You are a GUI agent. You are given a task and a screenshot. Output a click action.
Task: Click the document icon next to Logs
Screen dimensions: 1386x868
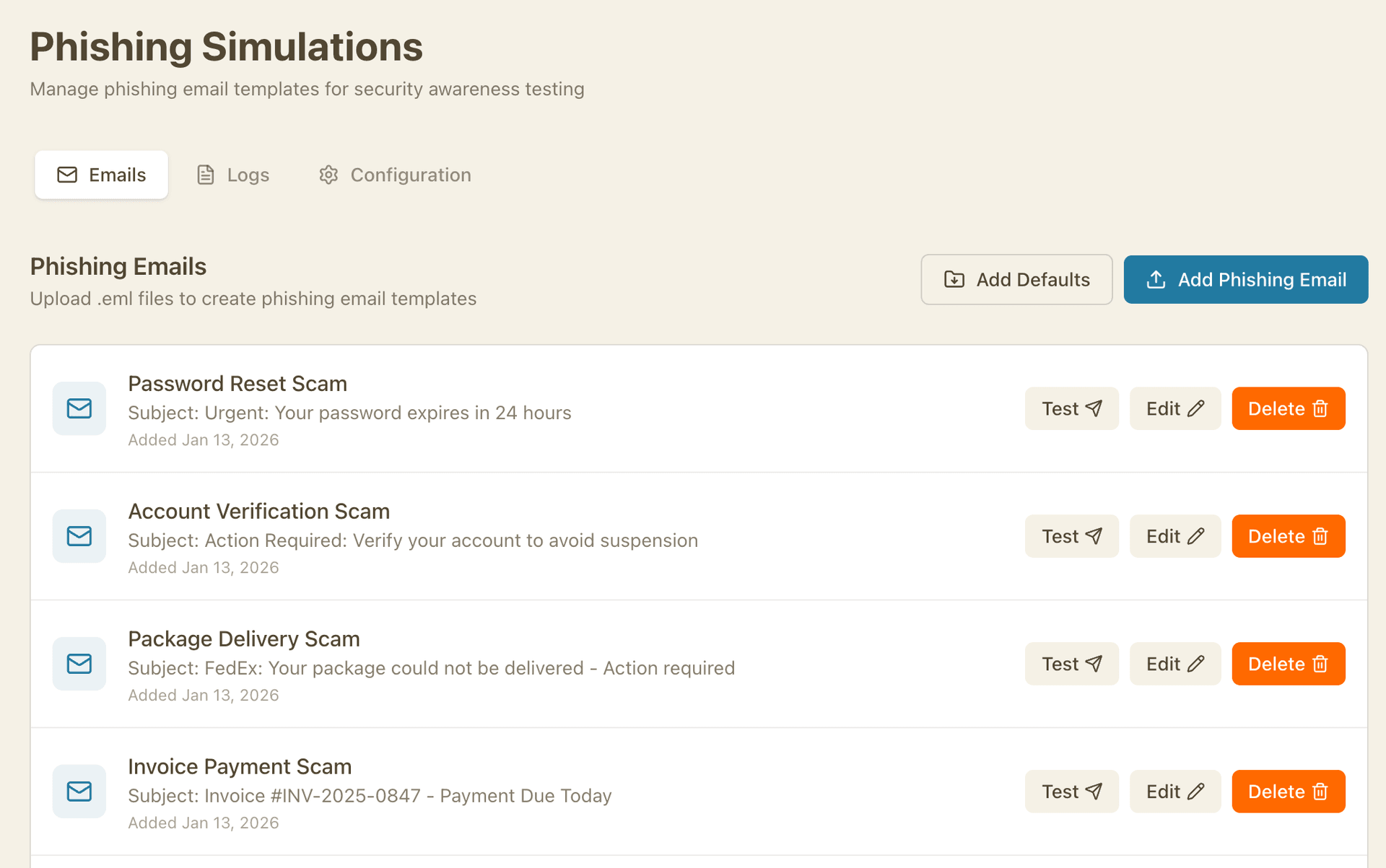(205, 175)
